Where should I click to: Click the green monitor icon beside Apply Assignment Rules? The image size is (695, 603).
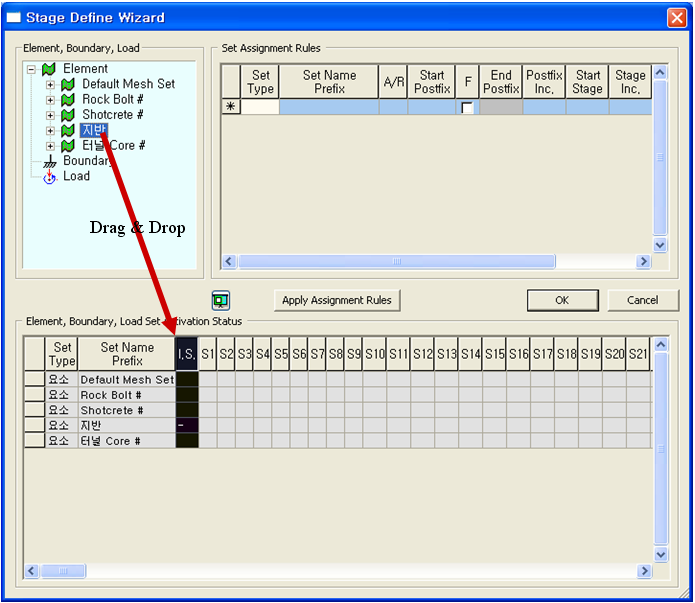pyautogui.click(x=221, y=300)
